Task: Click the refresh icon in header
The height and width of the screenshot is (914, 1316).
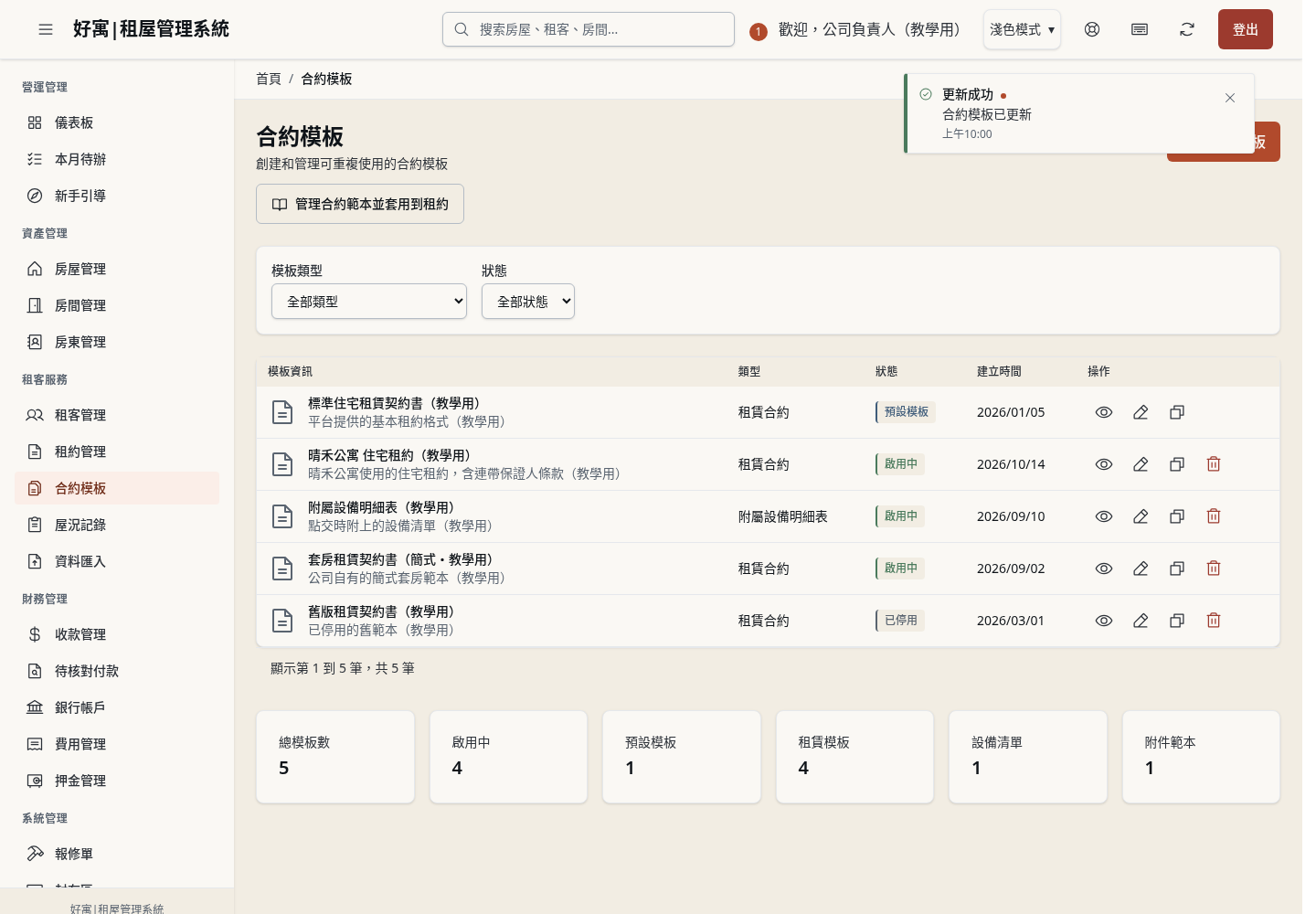Action: [1187, 29]
